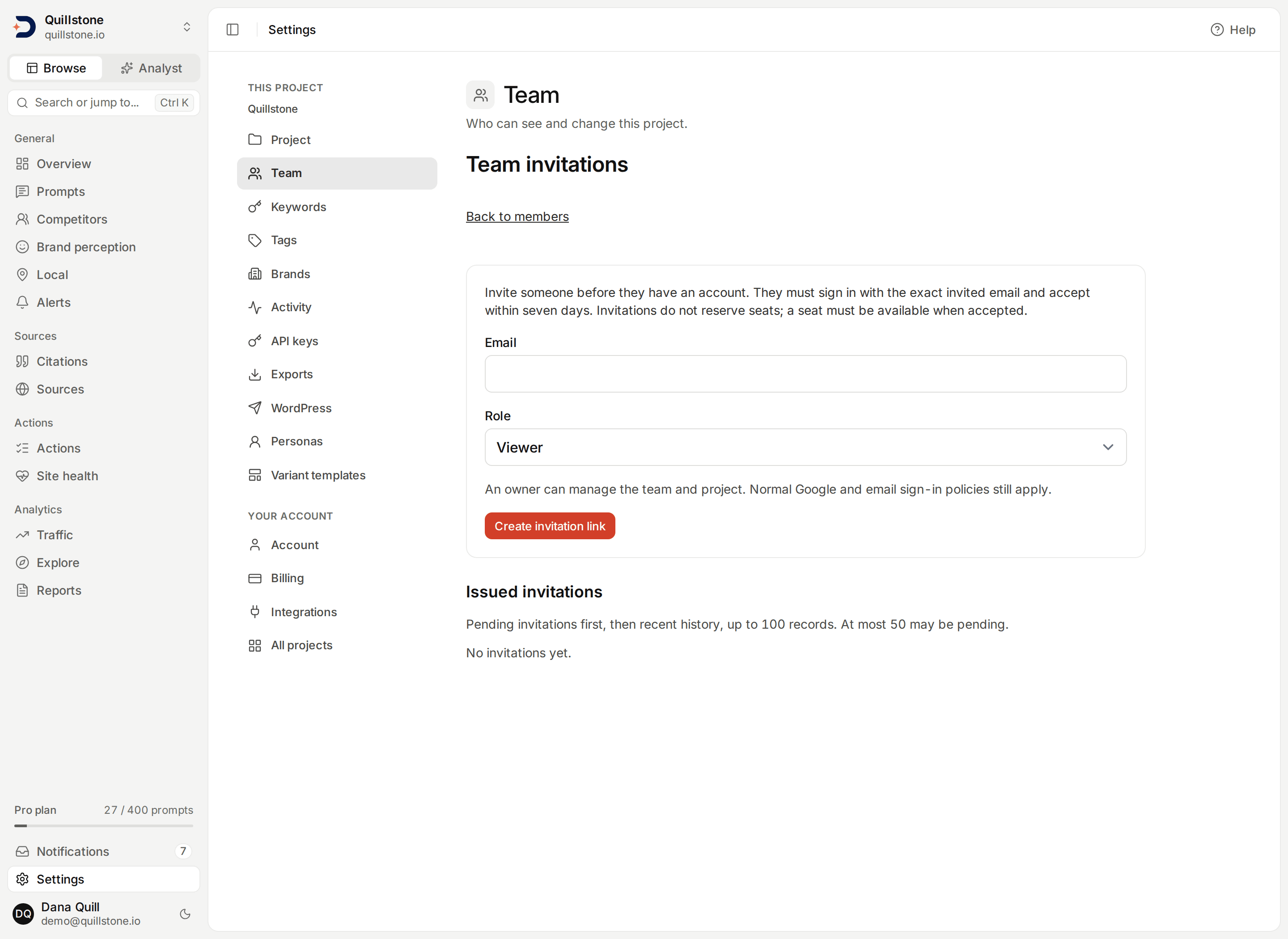
Task: Open Notifications inbox icon
Action: point(22,851)
